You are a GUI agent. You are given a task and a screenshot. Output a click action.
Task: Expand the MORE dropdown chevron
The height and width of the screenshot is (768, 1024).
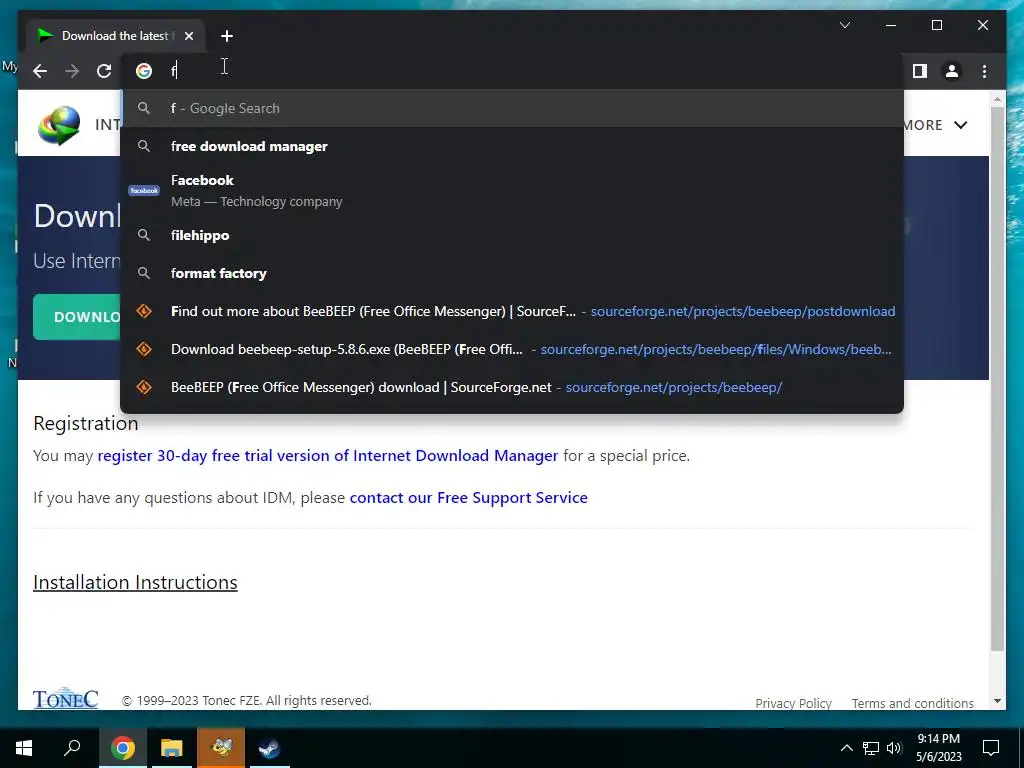961,125
